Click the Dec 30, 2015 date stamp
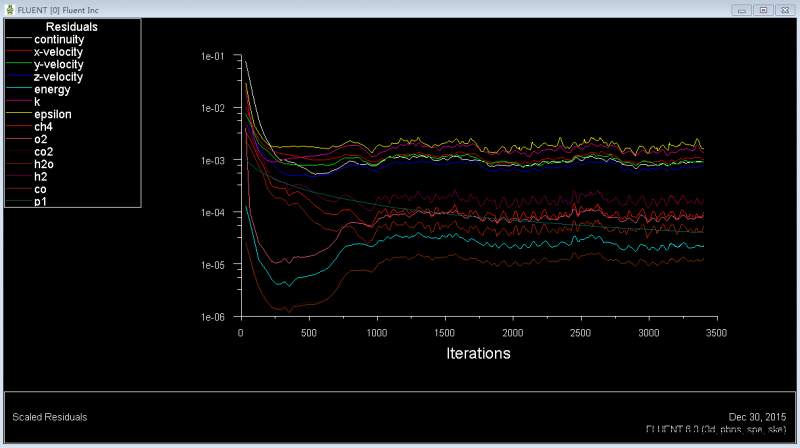Viewport: 800px width, 448px height. coord(758,415)
